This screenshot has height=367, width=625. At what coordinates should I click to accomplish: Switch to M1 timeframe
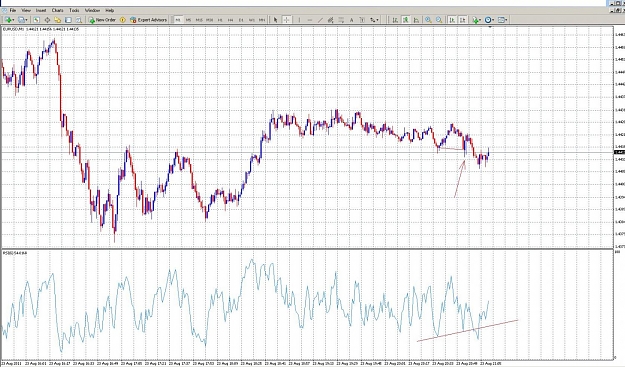click(x=178, y=20)
